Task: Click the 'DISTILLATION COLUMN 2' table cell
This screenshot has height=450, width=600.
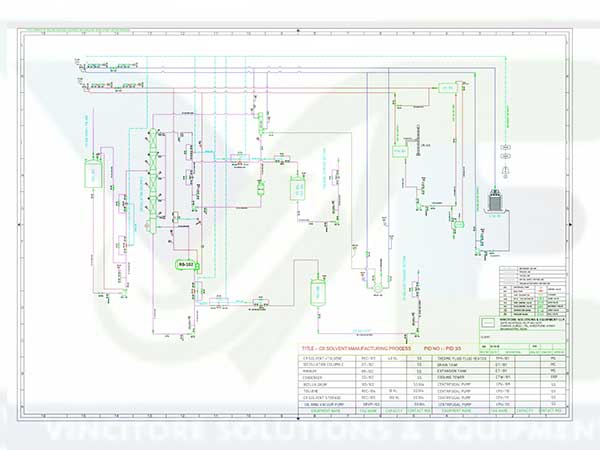Action: click(x=327, y=365)
